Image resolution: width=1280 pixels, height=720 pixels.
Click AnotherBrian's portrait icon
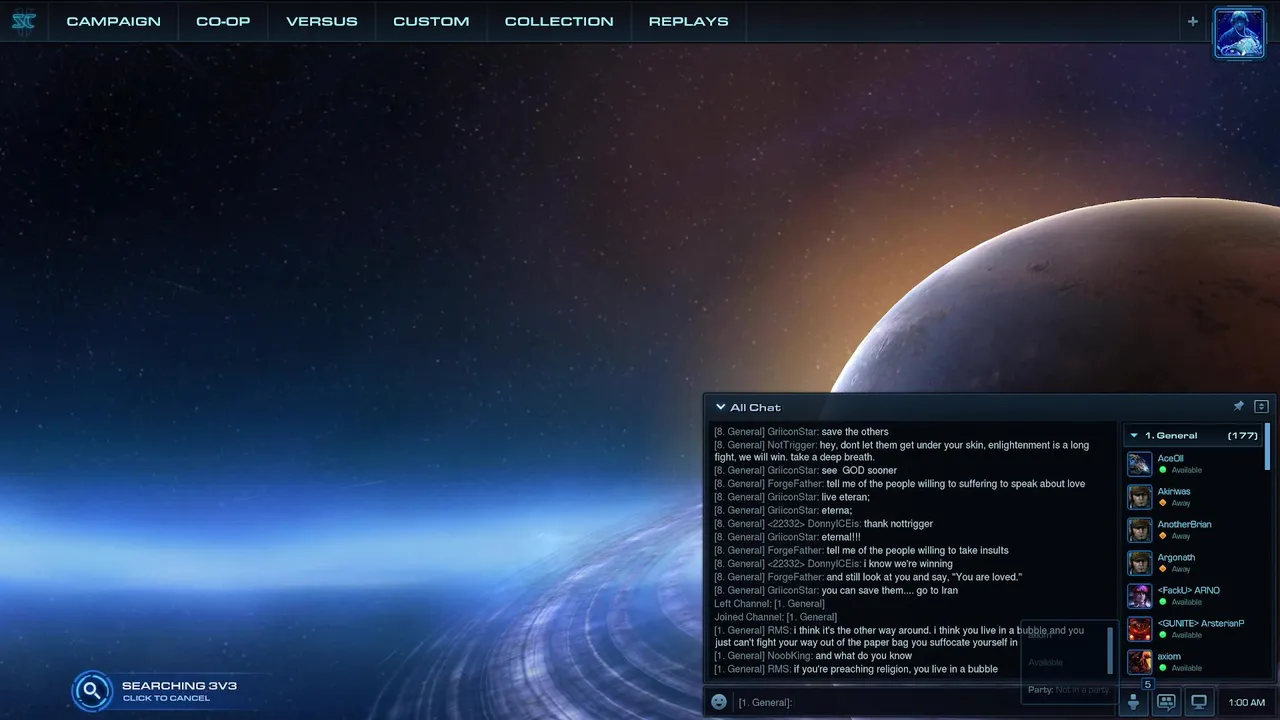1140,530
